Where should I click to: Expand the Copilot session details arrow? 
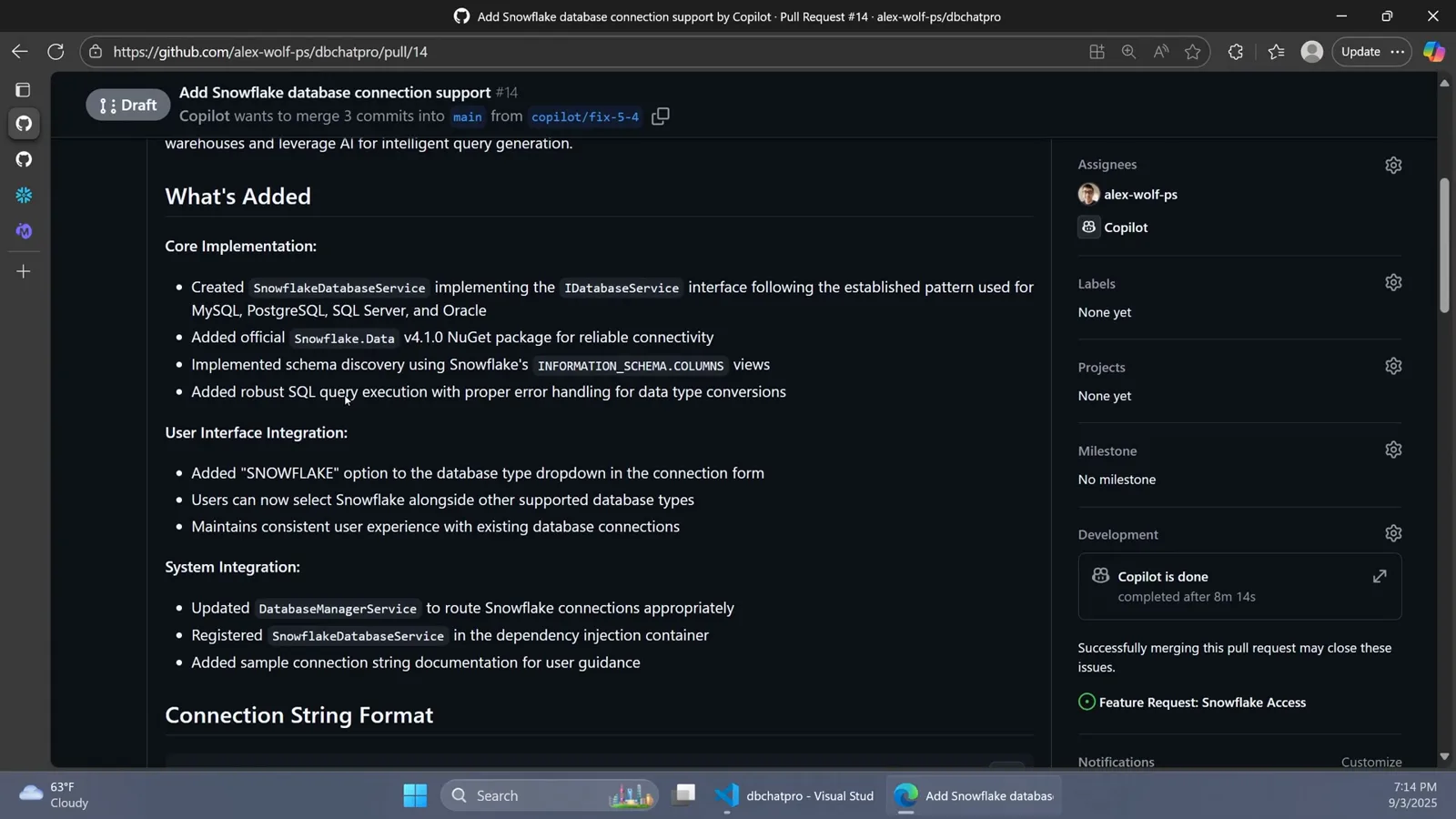point(1380,576)
